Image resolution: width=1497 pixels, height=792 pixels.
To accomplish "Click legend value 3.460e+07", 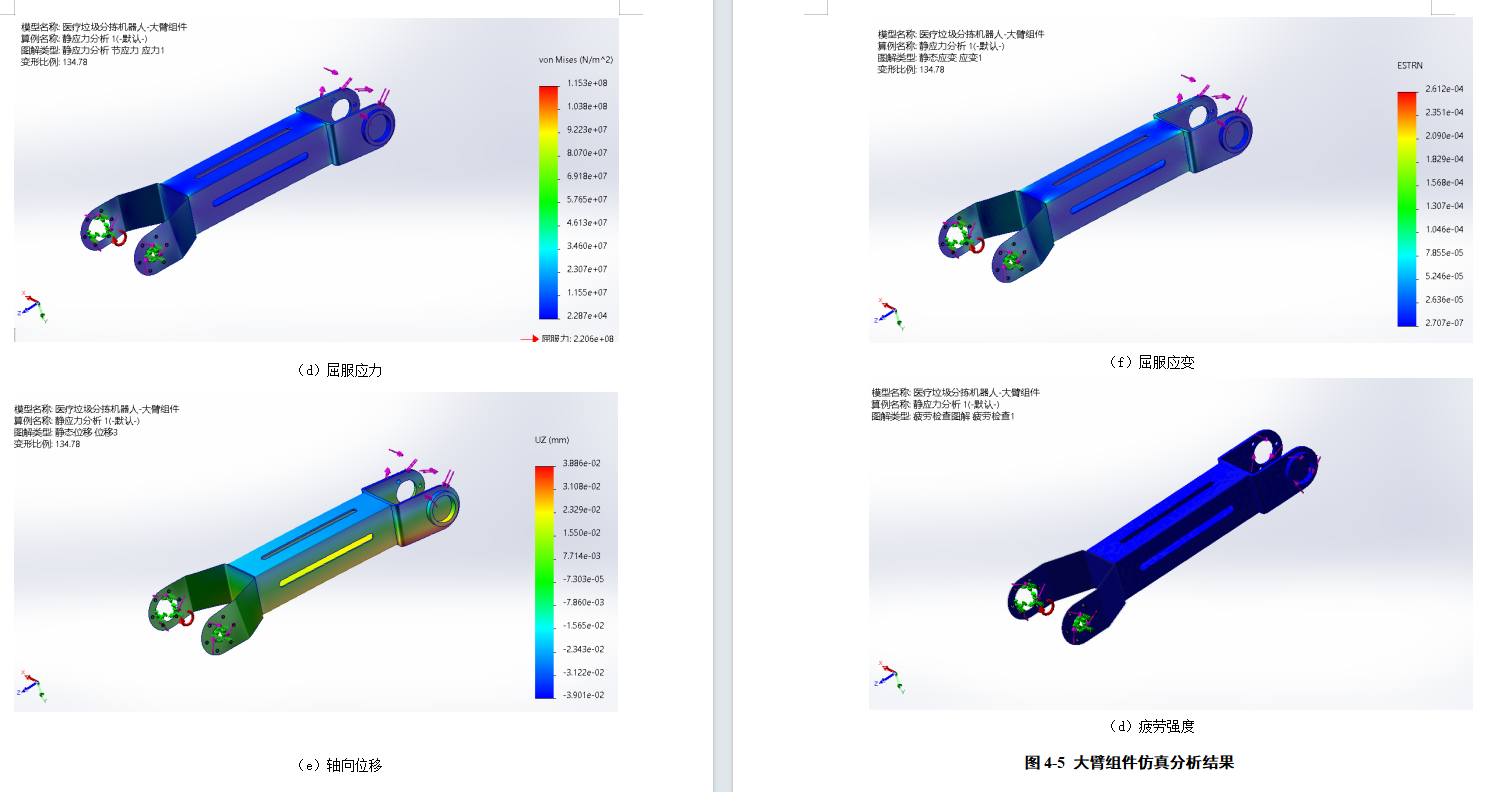I will point(588,246).
